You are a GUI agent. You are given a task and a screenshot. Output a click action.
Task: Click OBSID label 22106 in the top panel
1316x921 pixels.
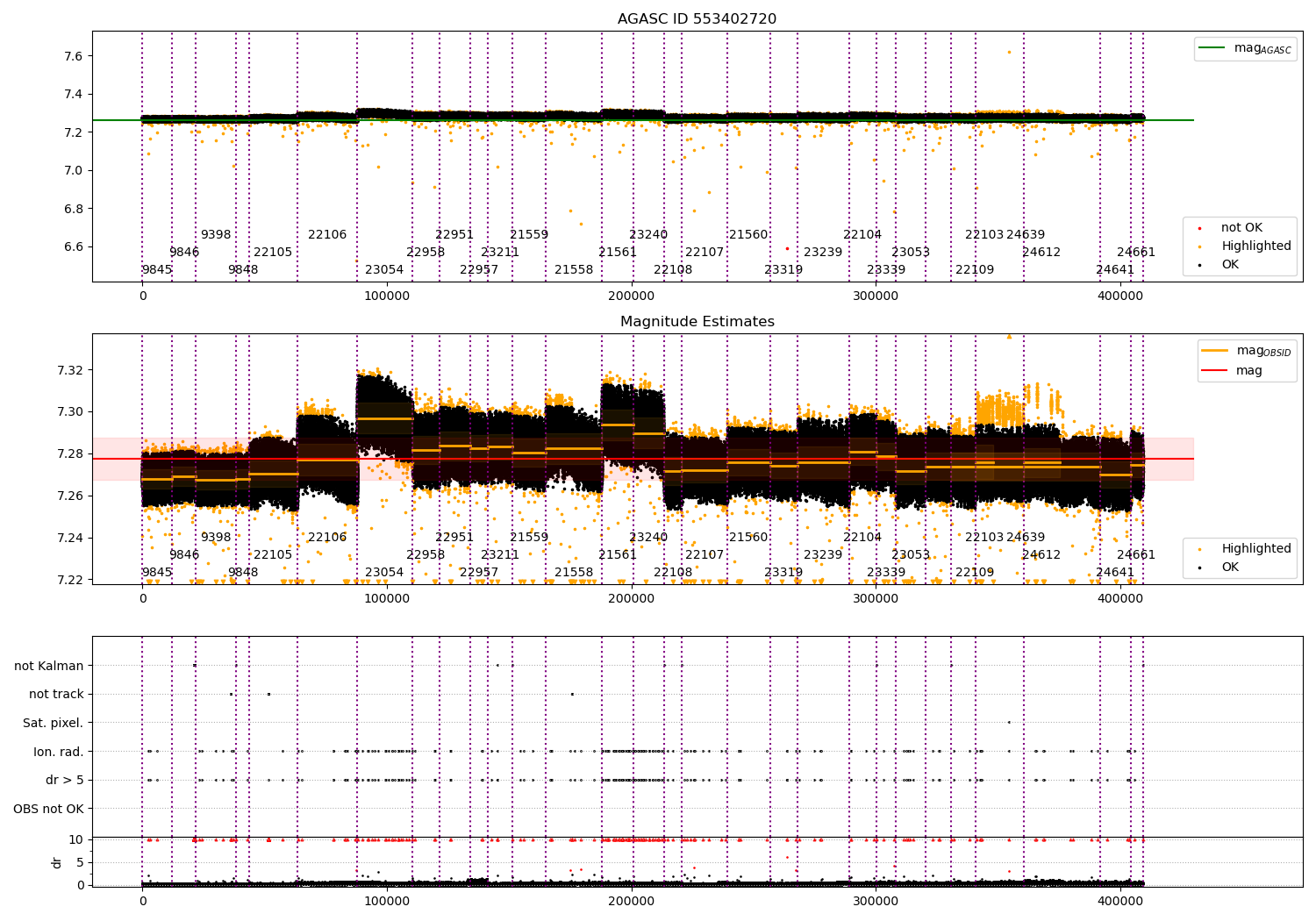327,235
